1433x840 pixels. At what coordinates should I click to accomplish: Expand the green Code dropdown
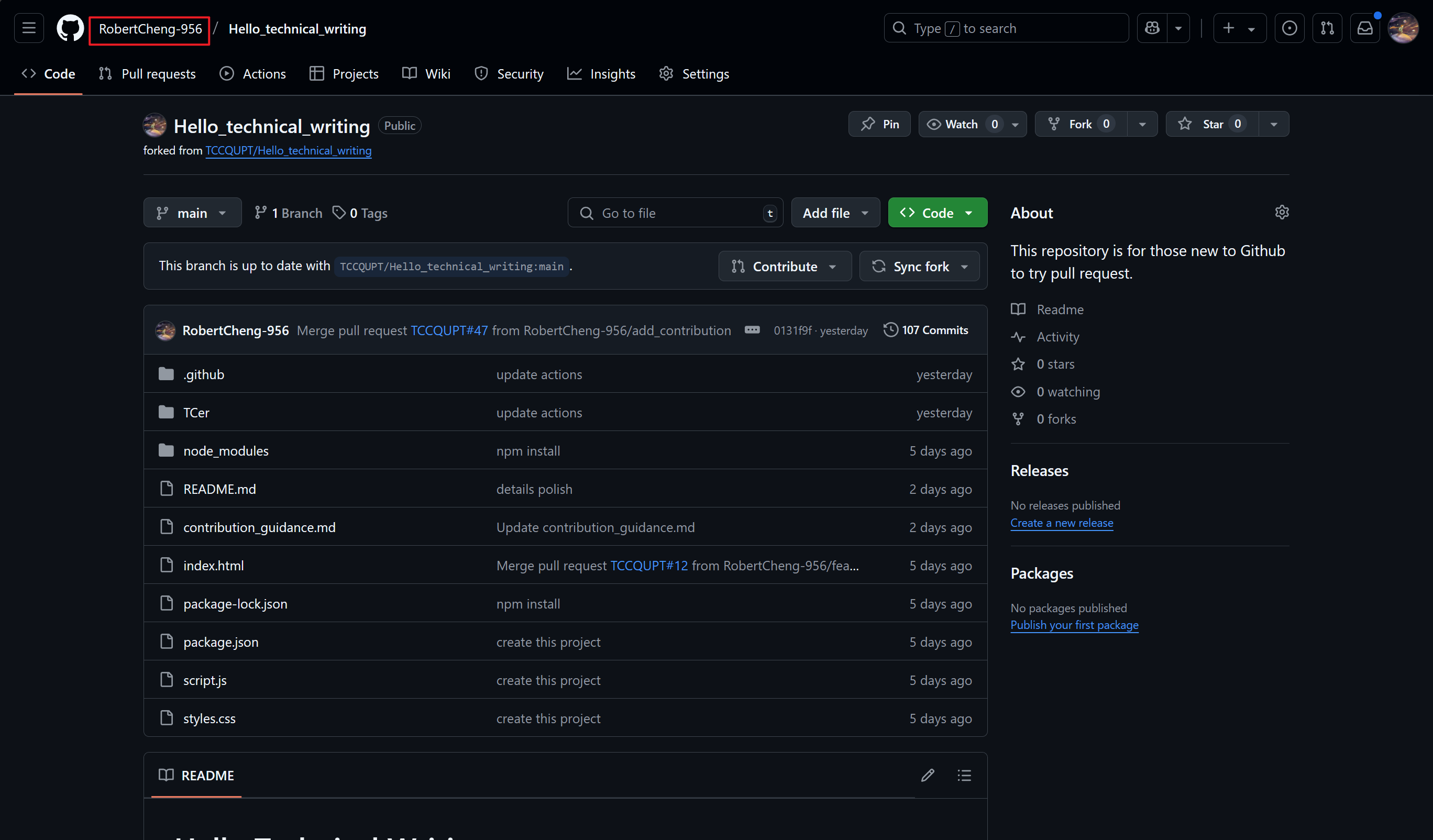[x=937, y=213]
